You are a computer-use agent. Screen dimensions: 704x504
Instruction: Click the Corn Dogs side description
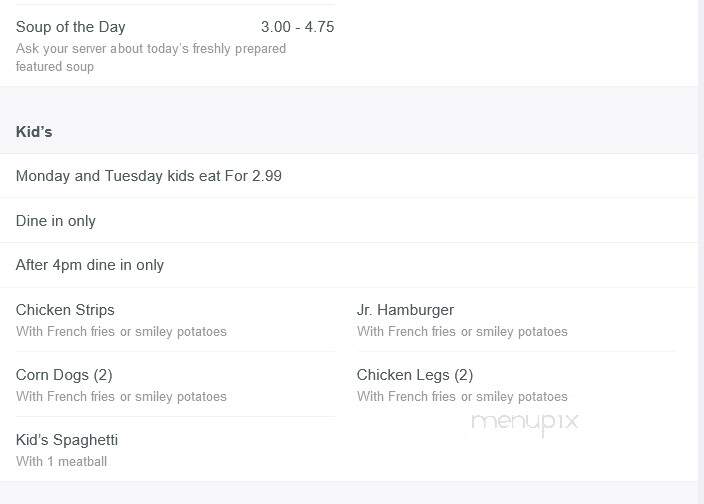[121, 396]
